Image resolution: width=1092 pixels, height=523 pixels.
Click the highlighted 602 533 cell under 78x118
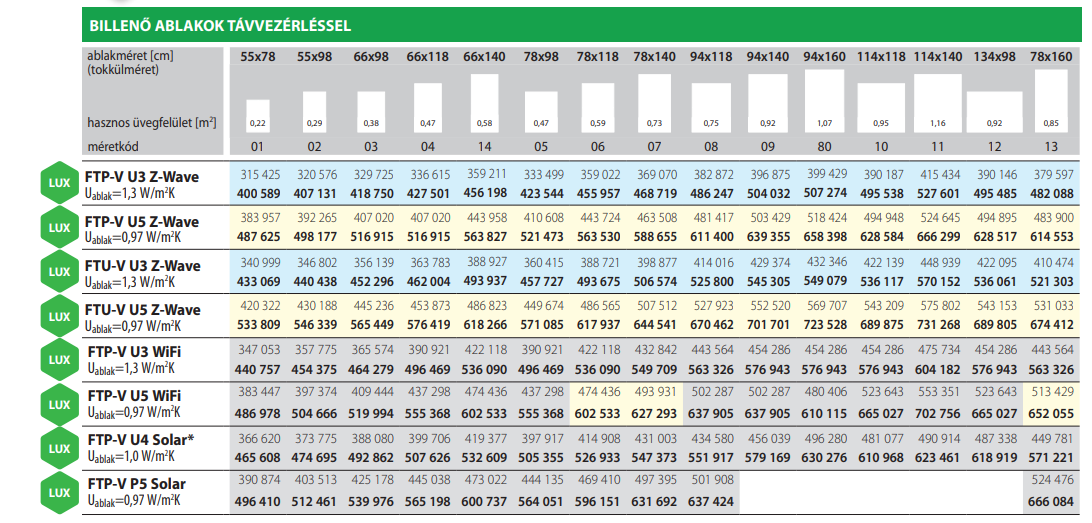[x=598, y=414]
